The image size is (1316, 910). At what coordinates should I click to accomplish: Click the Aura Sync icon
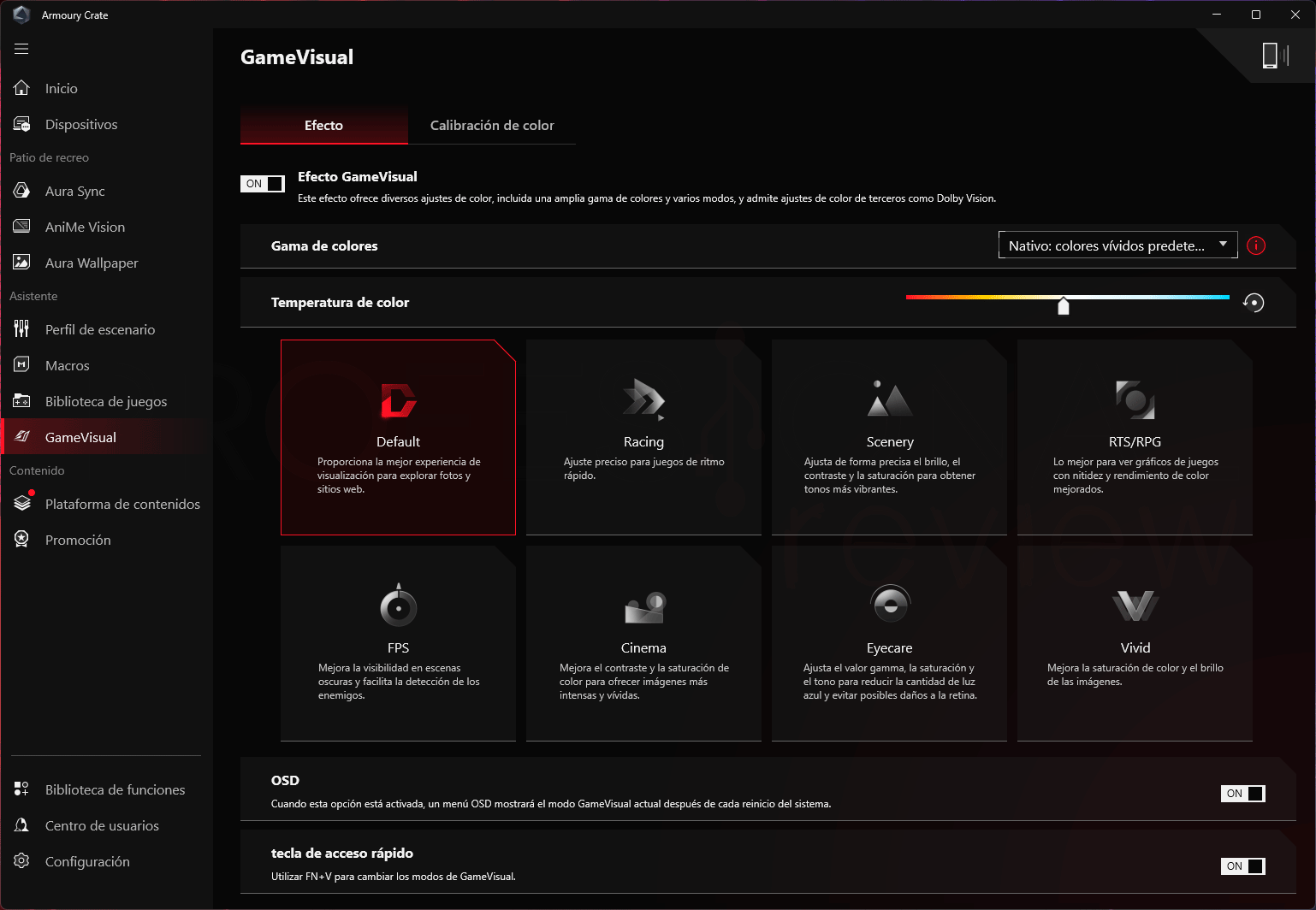pyautogui.click(x=21, y=191)
